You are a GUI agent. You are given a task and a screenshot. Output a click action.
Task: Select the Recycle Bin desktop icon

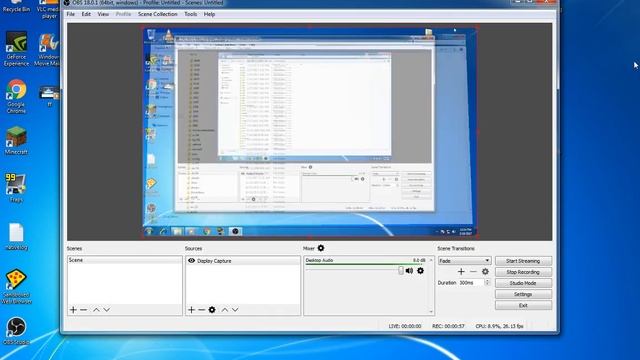tap(16, 7)
